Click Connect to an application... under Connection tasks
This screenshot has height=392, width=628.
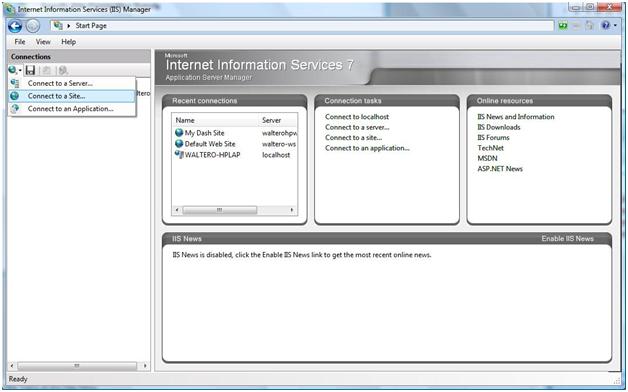pos(367,148)
